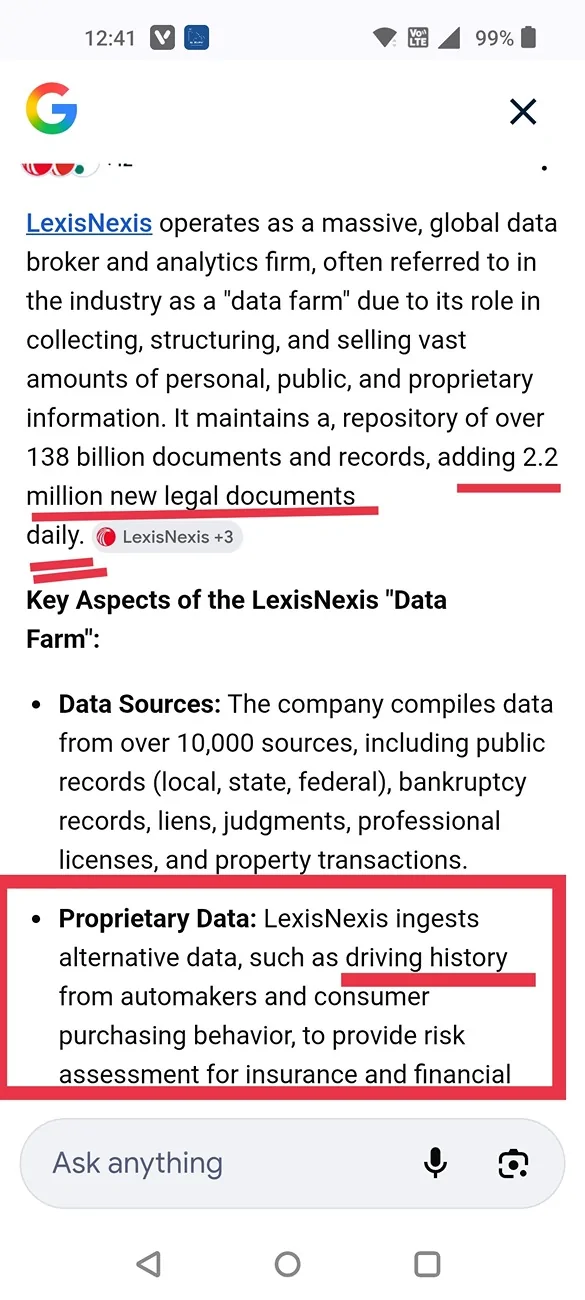This screenshot has height=1300, width=585.
Task: Open Google Lens camera search icon
Action: [513, 1163]
